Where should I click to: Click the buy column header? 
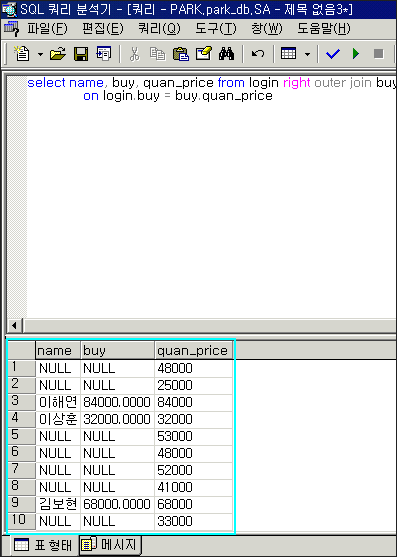[x=118, y=351]
